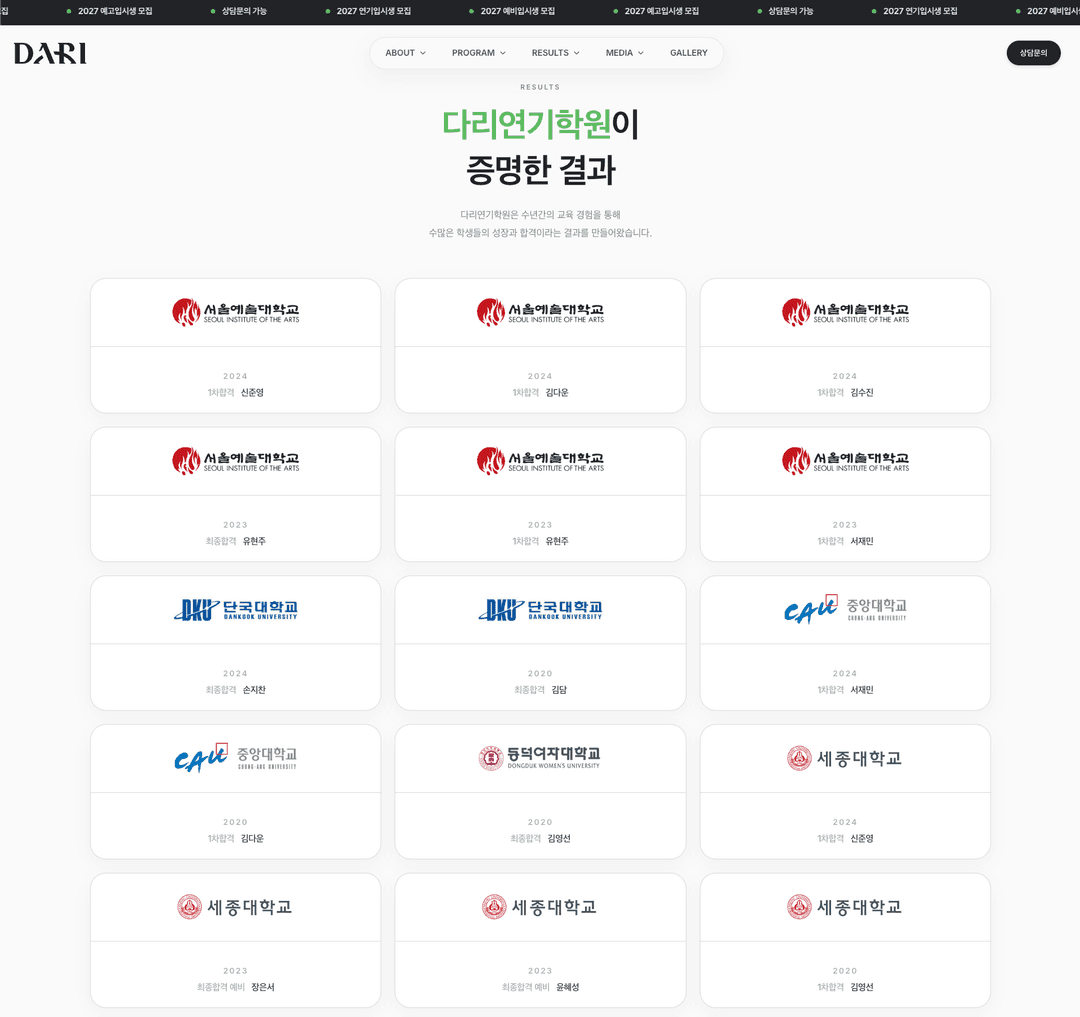Screen dimensions: 1080x1017
Task: Click the CAU logo on 김다운 2020 card
Action: 235,757
